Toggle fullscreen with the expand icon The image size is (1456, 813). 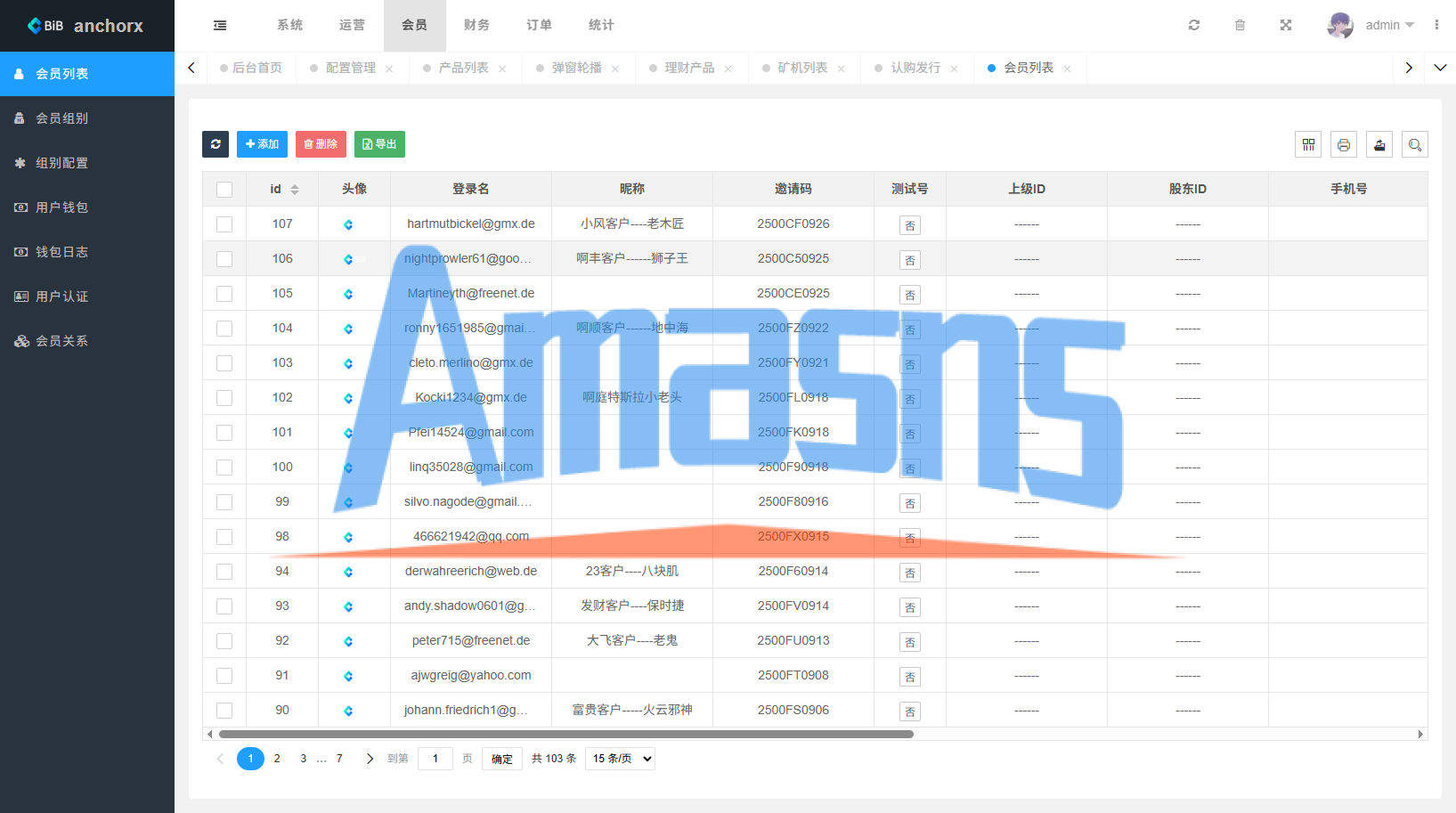click(x=1286, y=25)
